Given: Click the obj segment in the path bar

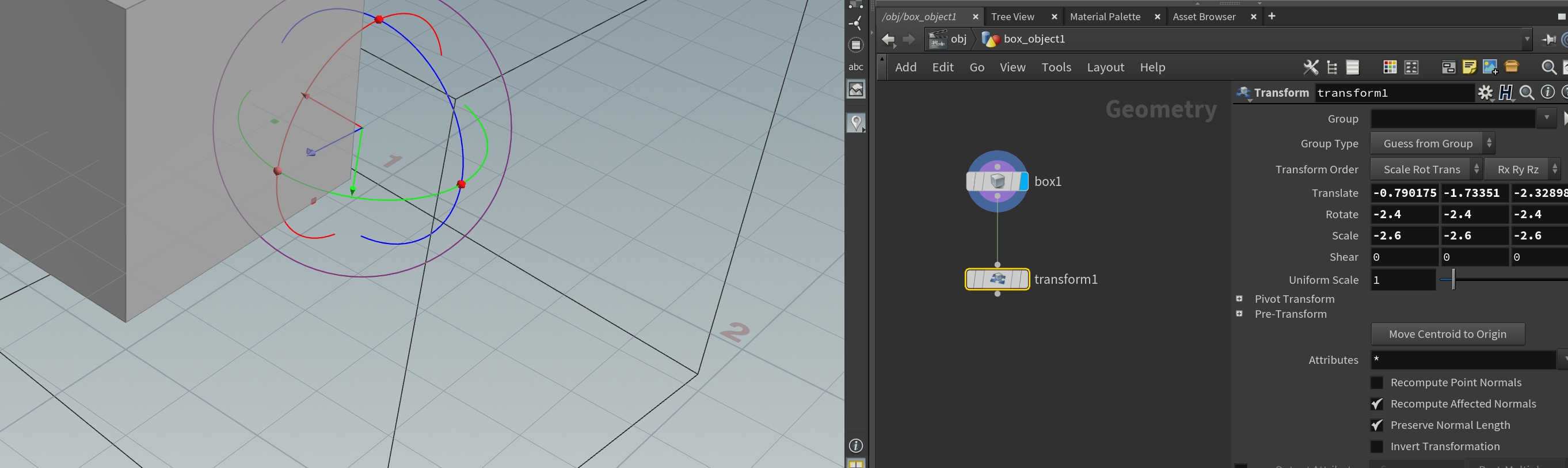Looking at the screenshot, I should pyautogui.click(x=958, y=39).
